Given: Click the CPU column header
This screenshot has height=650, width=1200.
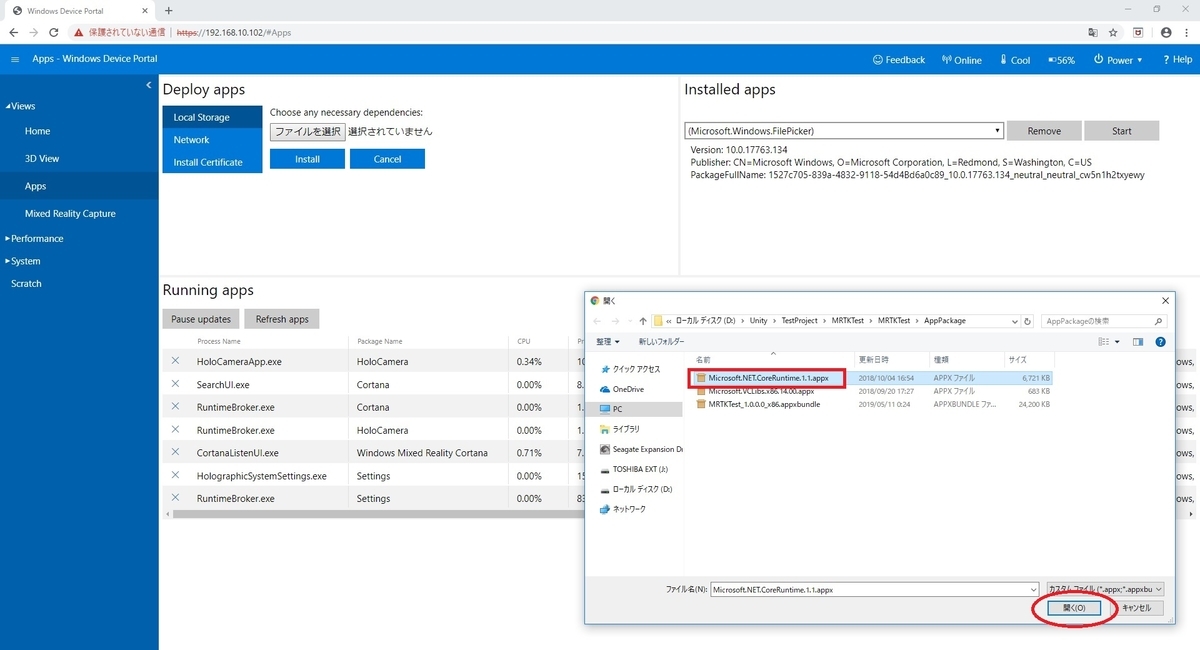Looking at the screenshot, I should 524,341.
